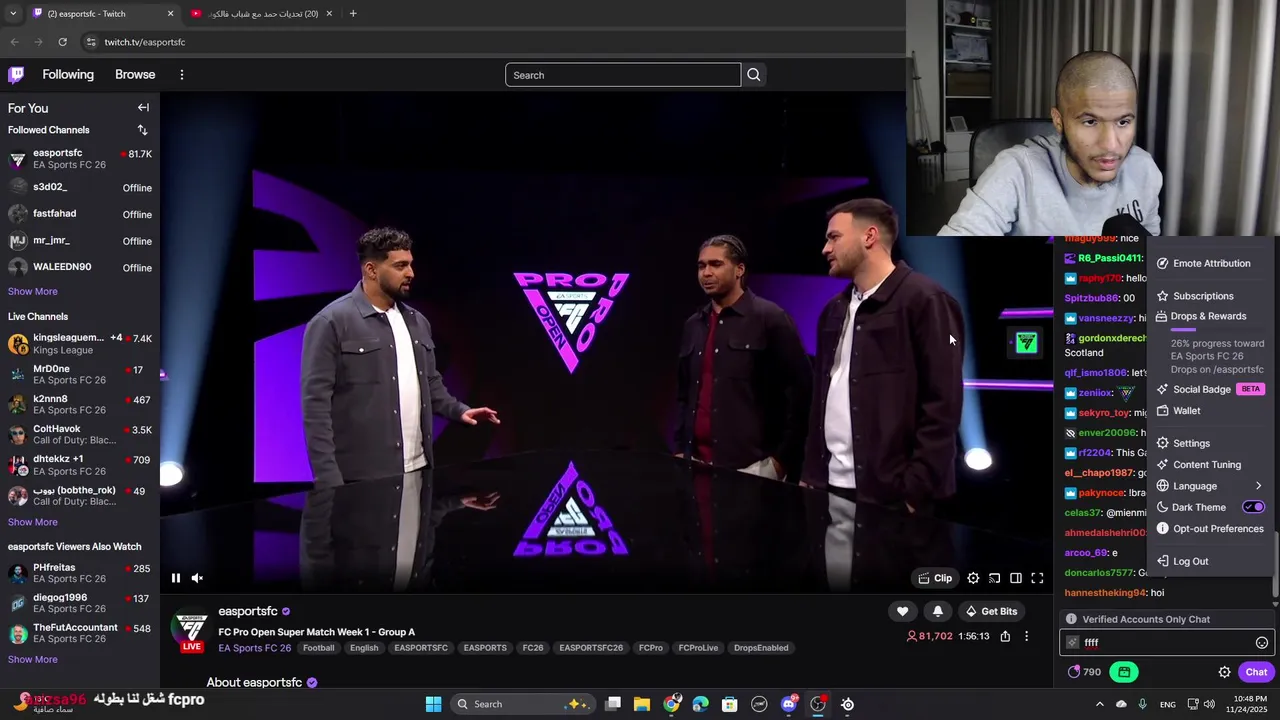Open kingsleague live channel
The image size is (1280, 720).
point(80,344)
